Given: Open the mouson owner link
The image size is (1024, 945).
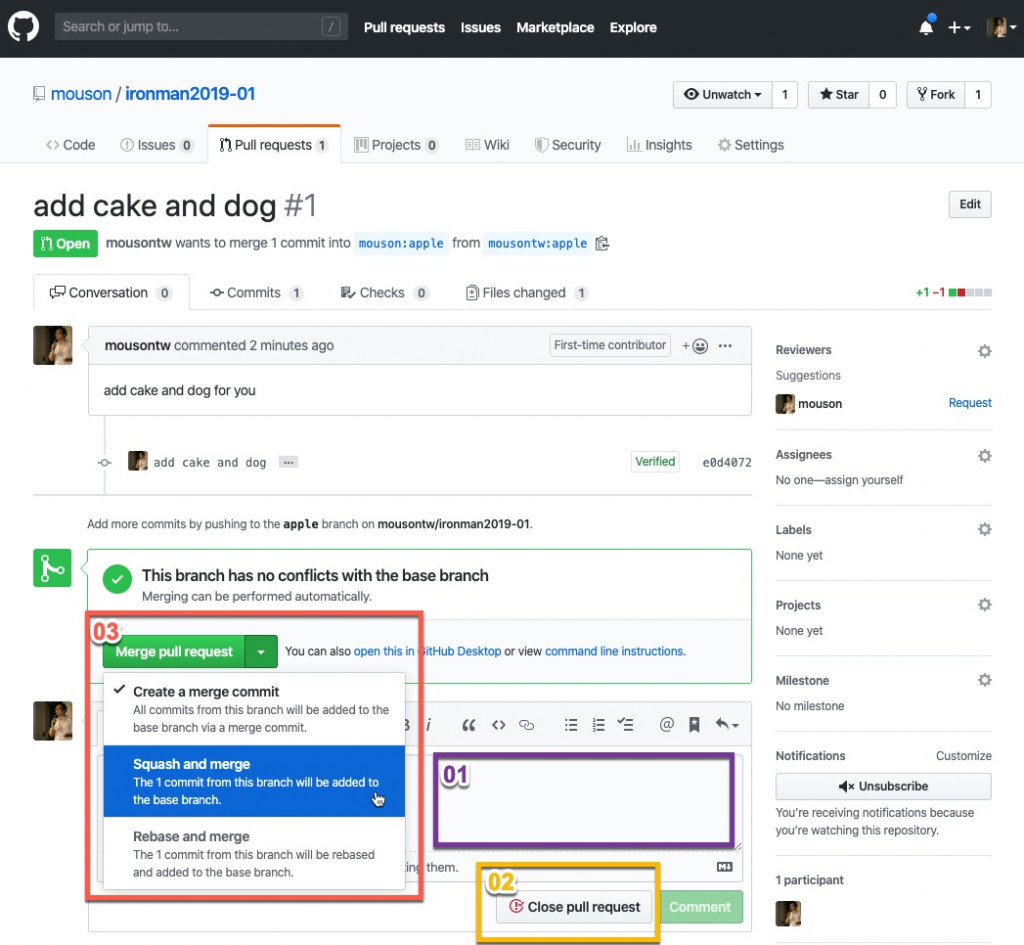Looking at the screenshot, I should point(81,94).
